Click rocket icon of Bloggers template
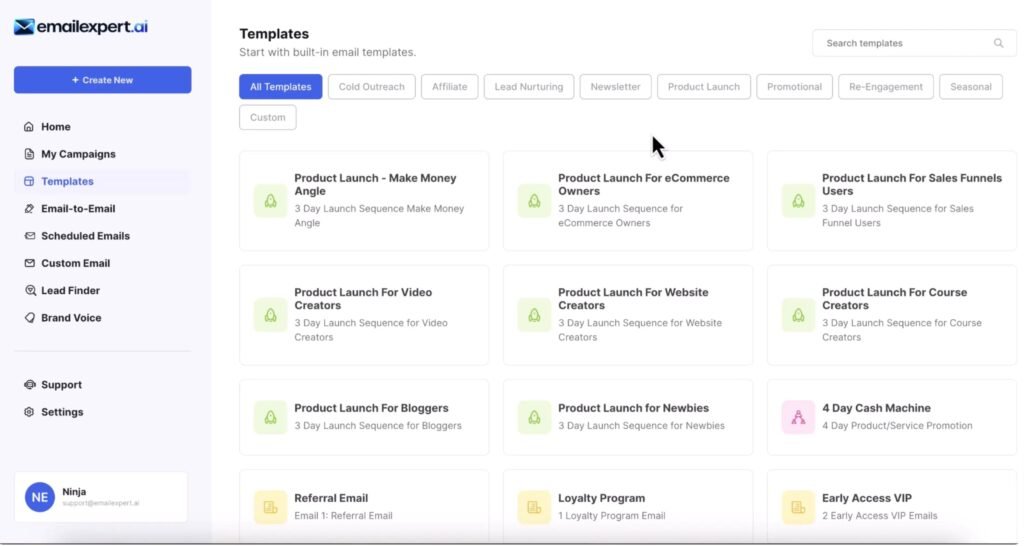Image resolution: width=1024 pixels, height=546 pixels. (270, 417)
